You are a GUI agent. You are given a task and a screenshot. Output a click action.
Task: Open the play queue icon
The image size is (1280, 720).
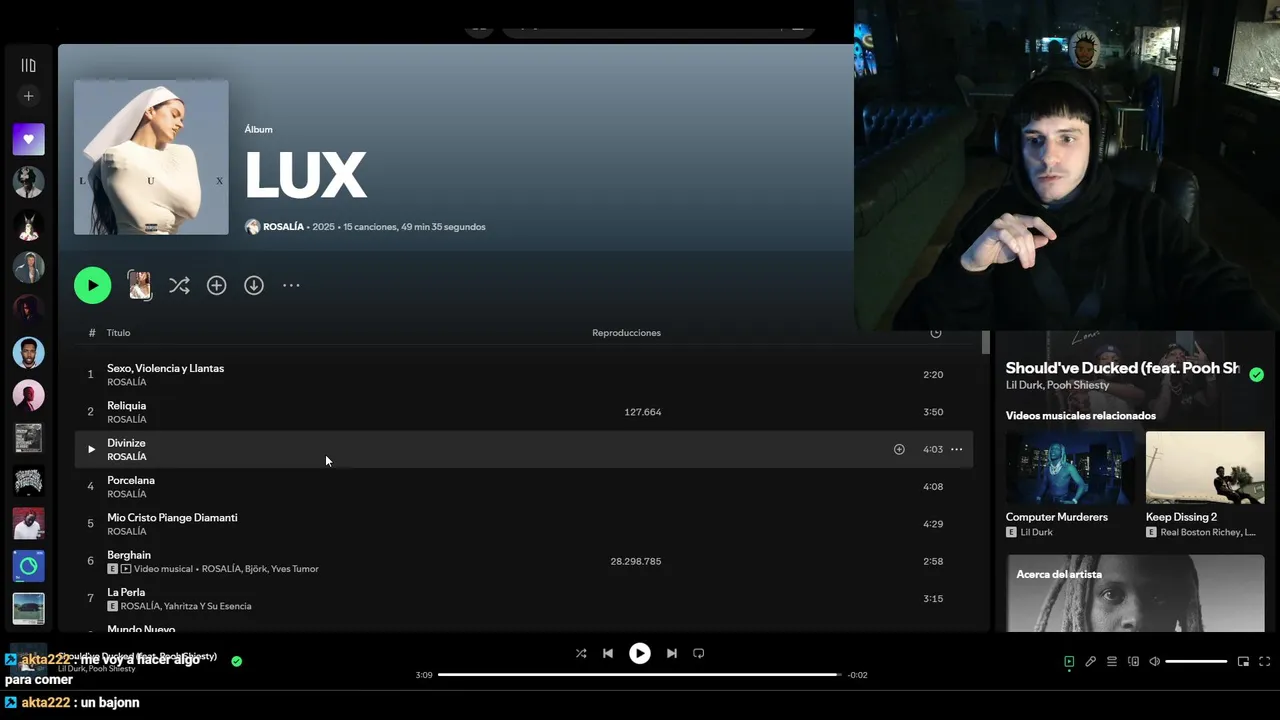(1112, 661)
